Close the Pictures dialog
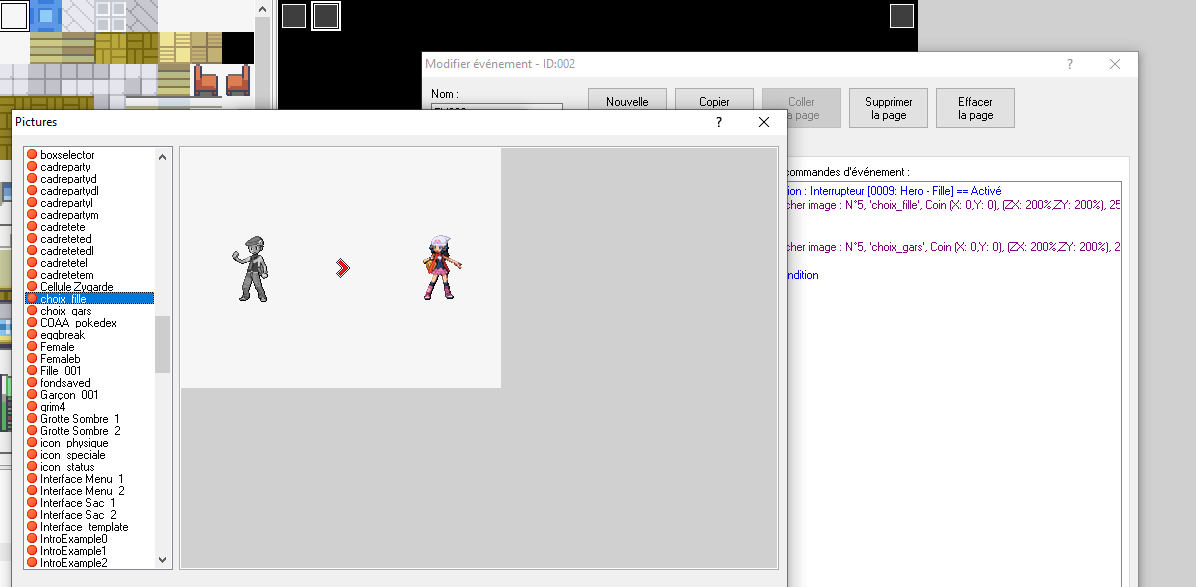 pyautogui.click(x=764, y=122)
